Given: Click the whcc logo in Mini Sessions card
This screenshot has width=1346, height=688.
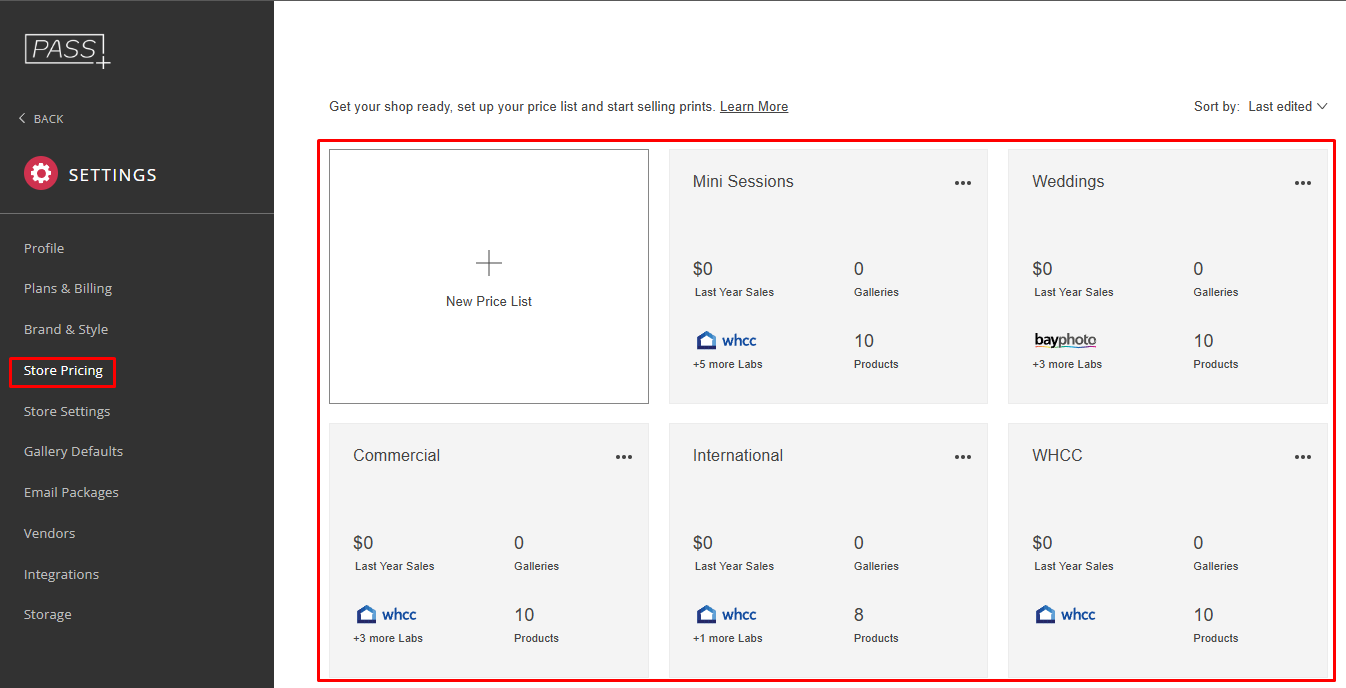Looking at the screenshot, I should (x=726, y=341).
